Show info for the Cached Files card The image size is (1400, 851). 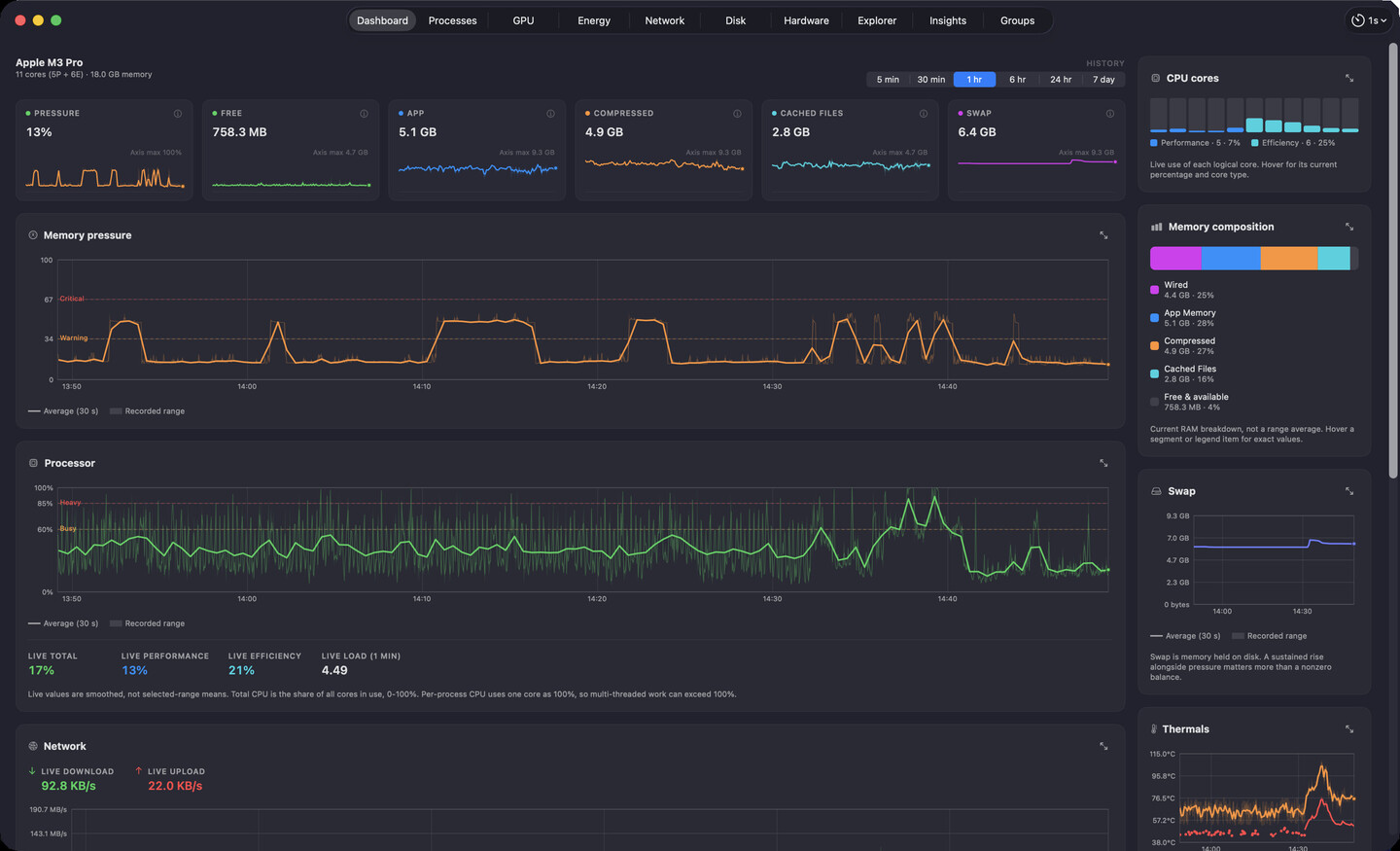click(x=924, y=114)
